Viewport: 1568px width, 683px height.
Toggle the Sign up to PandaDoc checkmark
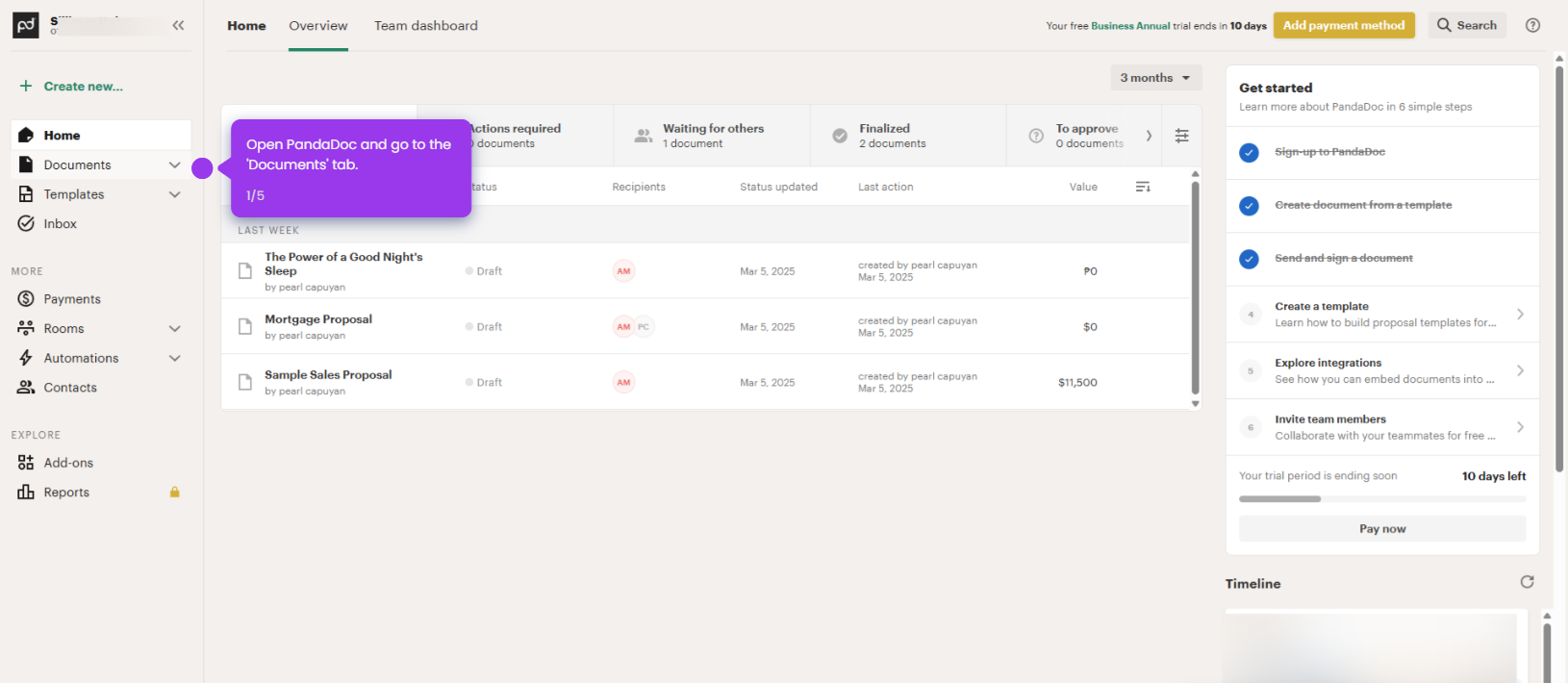tap(1249, 152)
